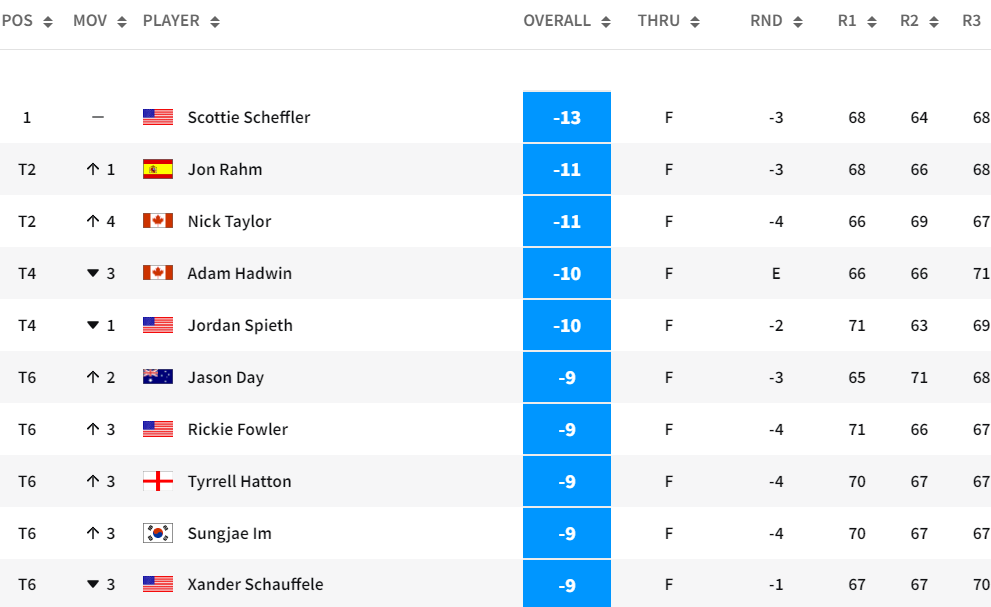Click the USA flag beside Scottie Scheffler
This screenshot has width=991, height=607.
tap(158, 117)
